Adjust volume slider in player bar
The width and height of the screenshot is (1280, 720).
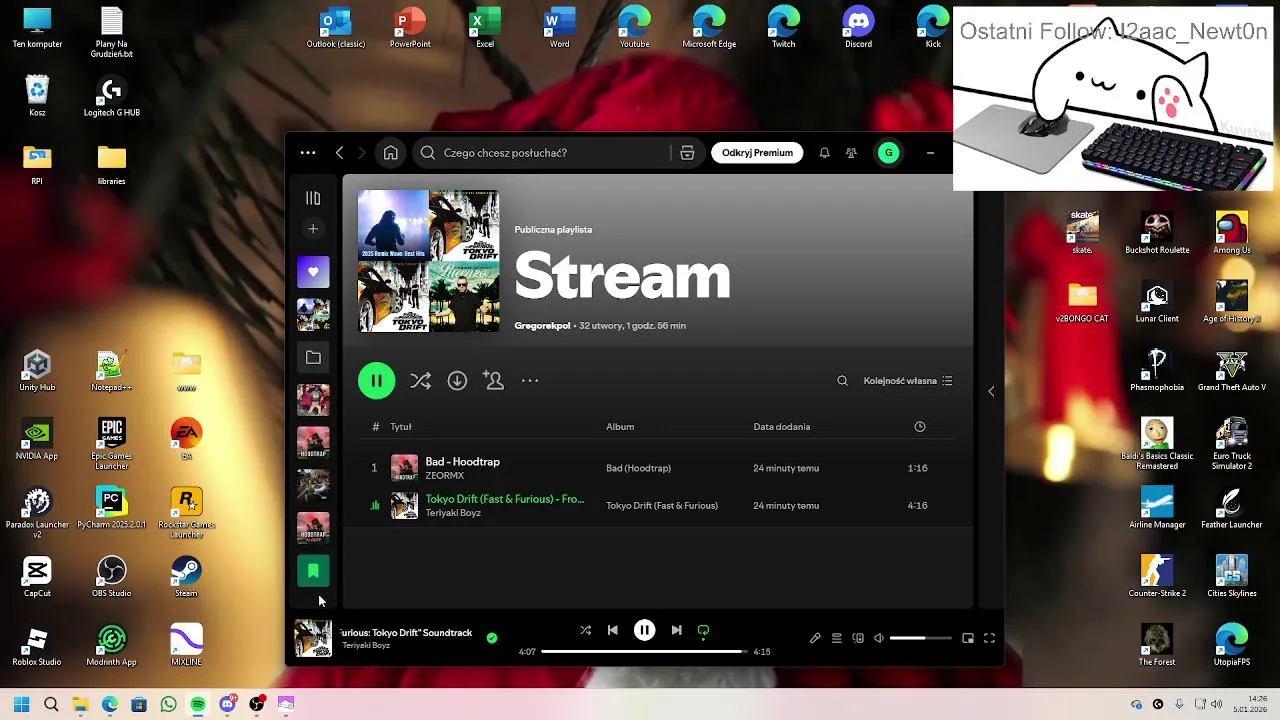pyautogui.click(x=920, y=638)
